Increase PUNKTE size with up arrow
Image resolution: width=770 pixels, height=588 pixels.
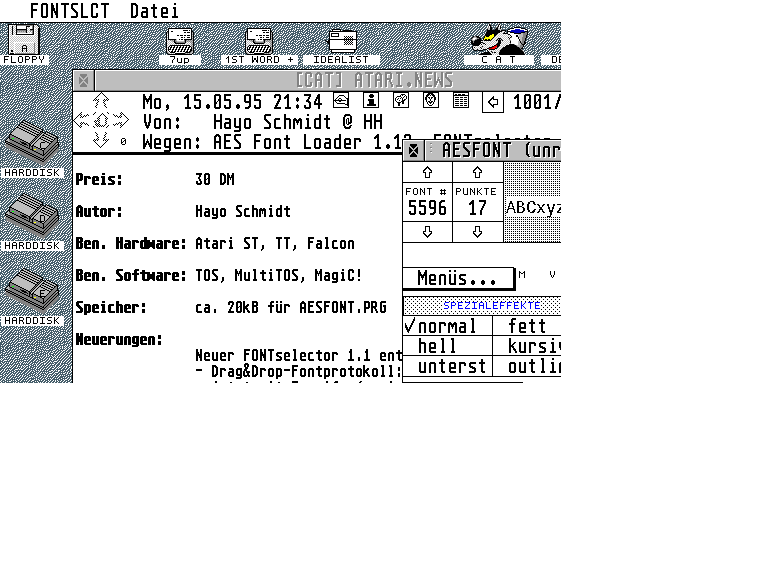(x=477, y=172)
